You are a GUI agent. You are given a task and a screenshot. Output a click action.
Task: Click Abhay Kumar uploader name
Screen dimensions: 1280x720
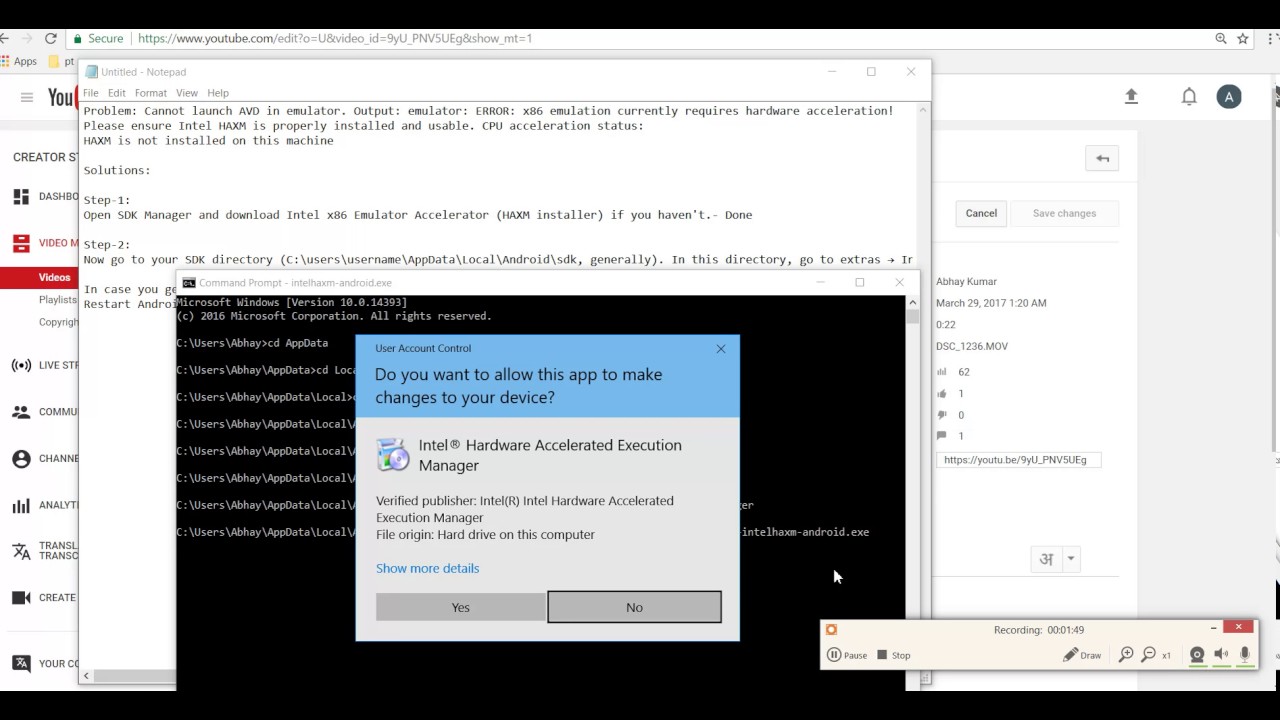pyautogui.click(x=966, y=282)
